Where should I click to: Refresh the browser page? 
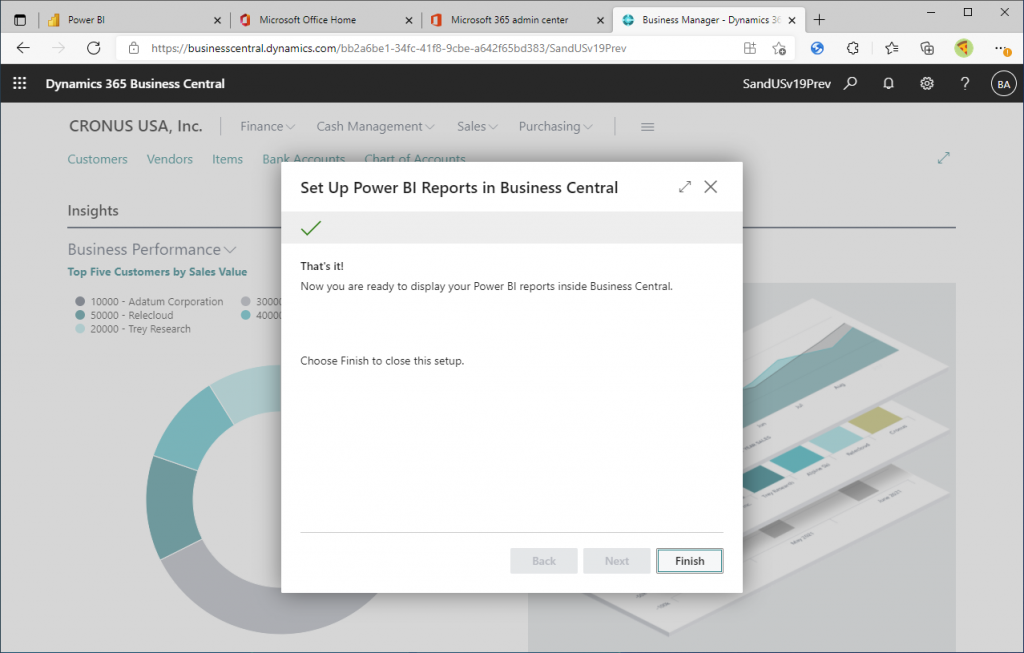point(93,48)
